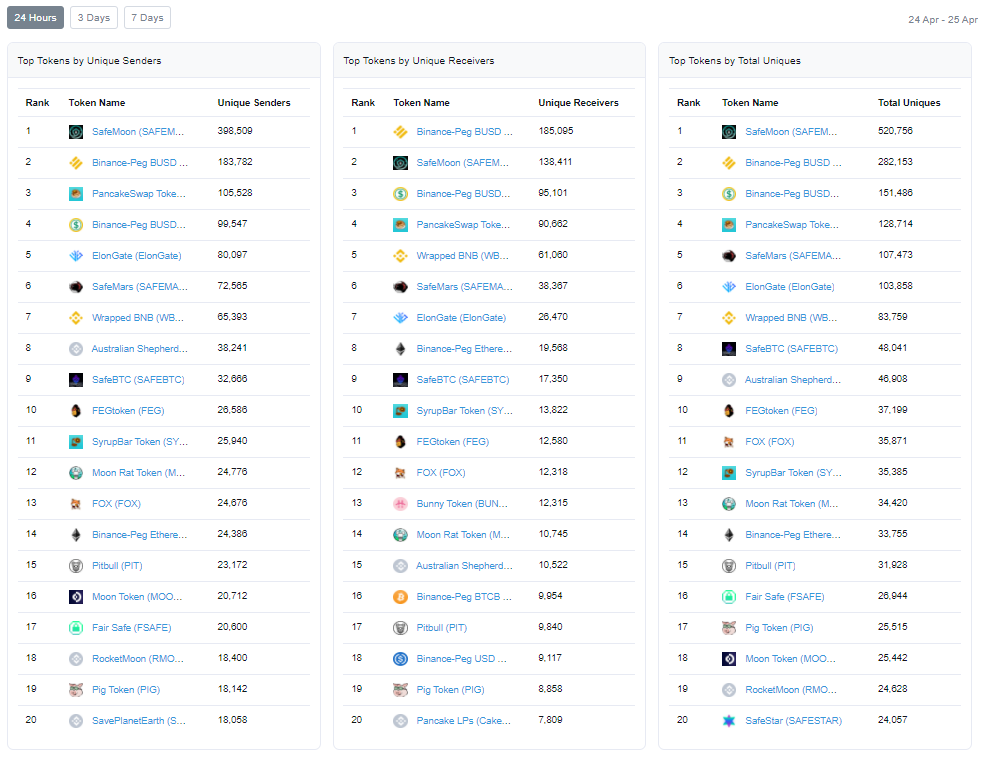Click Fair Safe icon in Unique Senders table
984x760 pixels.
[x=76, y=628]
